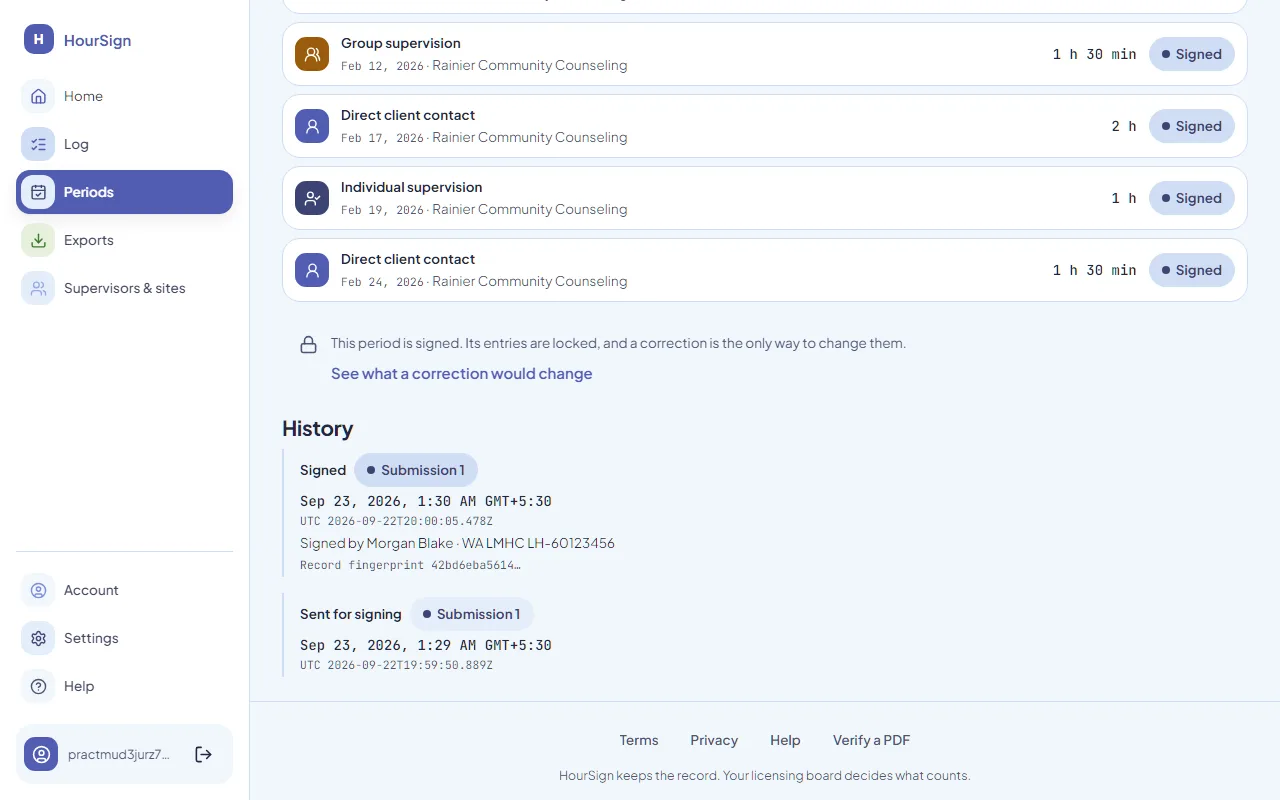Image resolution: width=1280 pixels, height=800 pixels.
Task: Click the Account person icon
Action: tap(38, 590)
